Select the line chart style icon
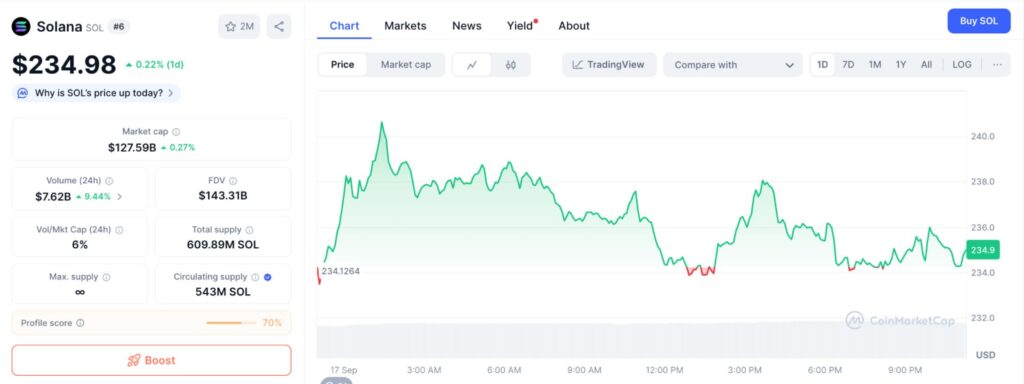Viewport: 1024px width, 384px height. [472, 65]
